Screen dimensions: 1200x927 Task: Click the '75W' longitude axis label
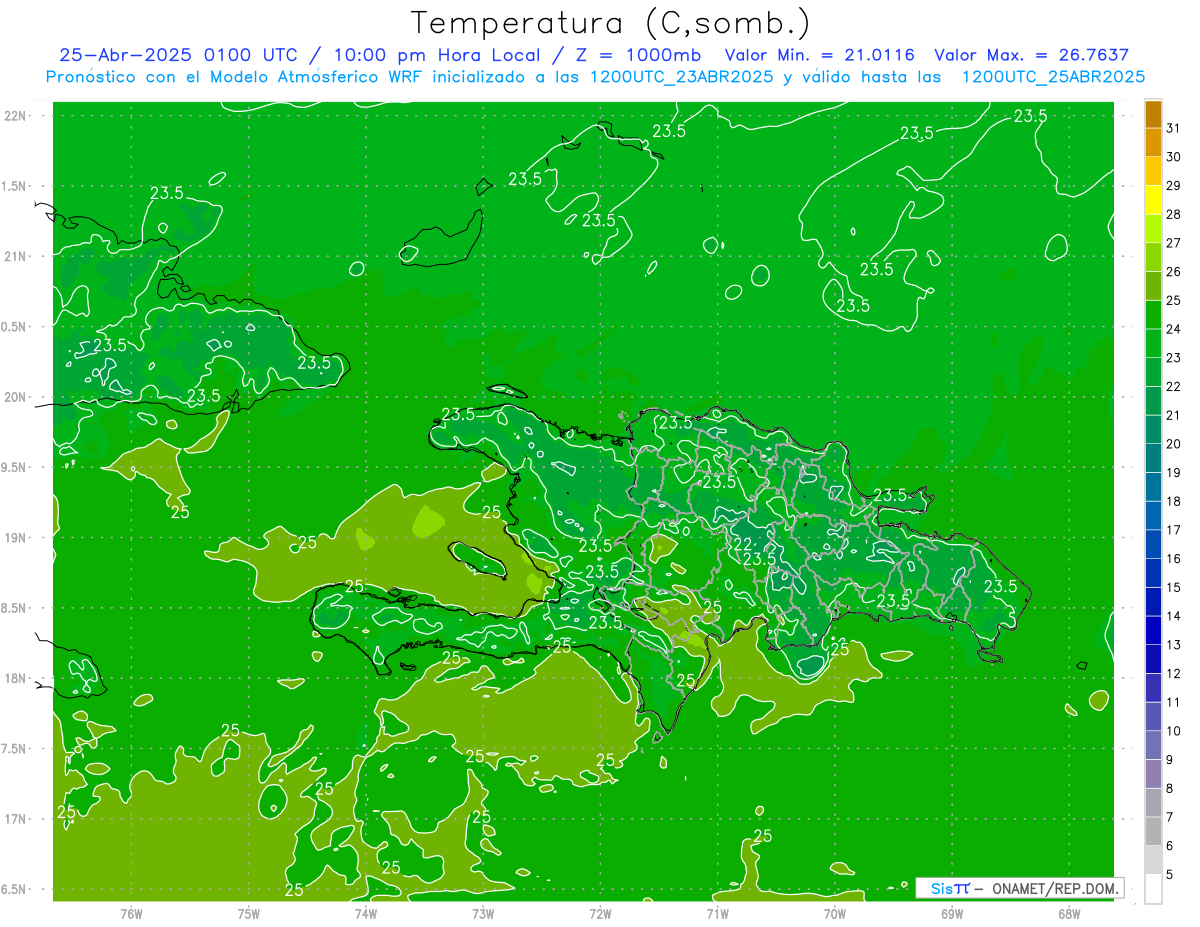tap(248, 913)
